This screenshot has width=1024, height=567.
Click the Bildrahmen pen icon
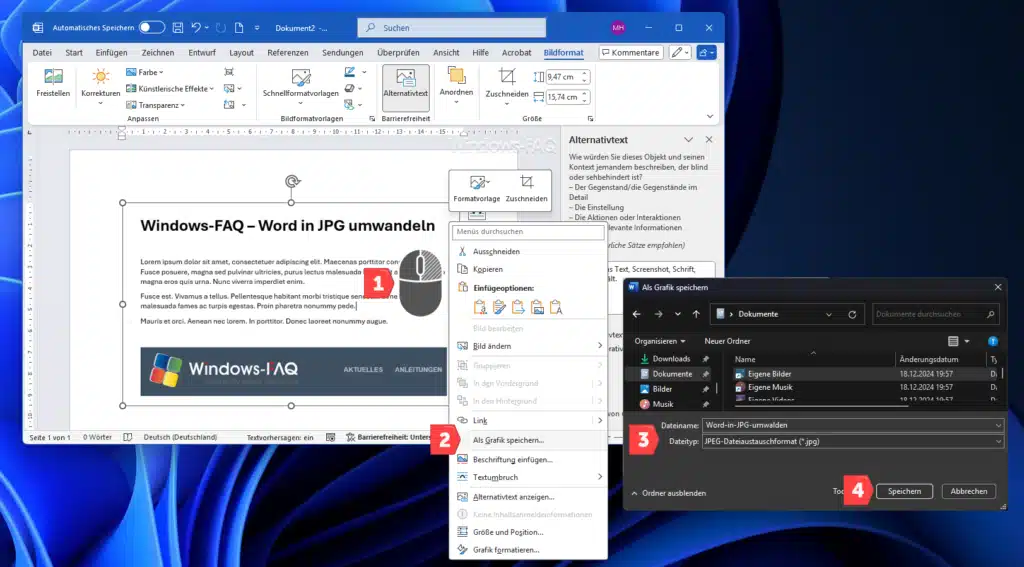click(x=350, y=72)
